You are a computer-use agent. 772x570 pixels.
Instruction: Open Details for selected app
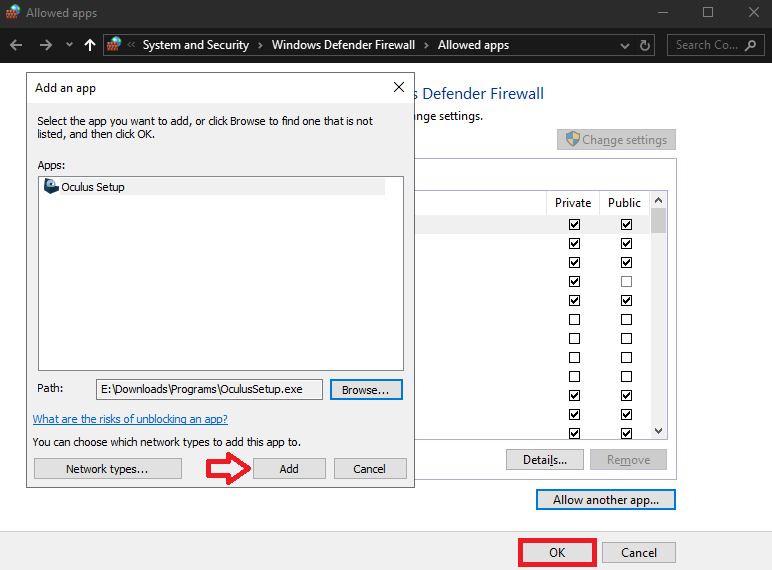tap(545, 459)
